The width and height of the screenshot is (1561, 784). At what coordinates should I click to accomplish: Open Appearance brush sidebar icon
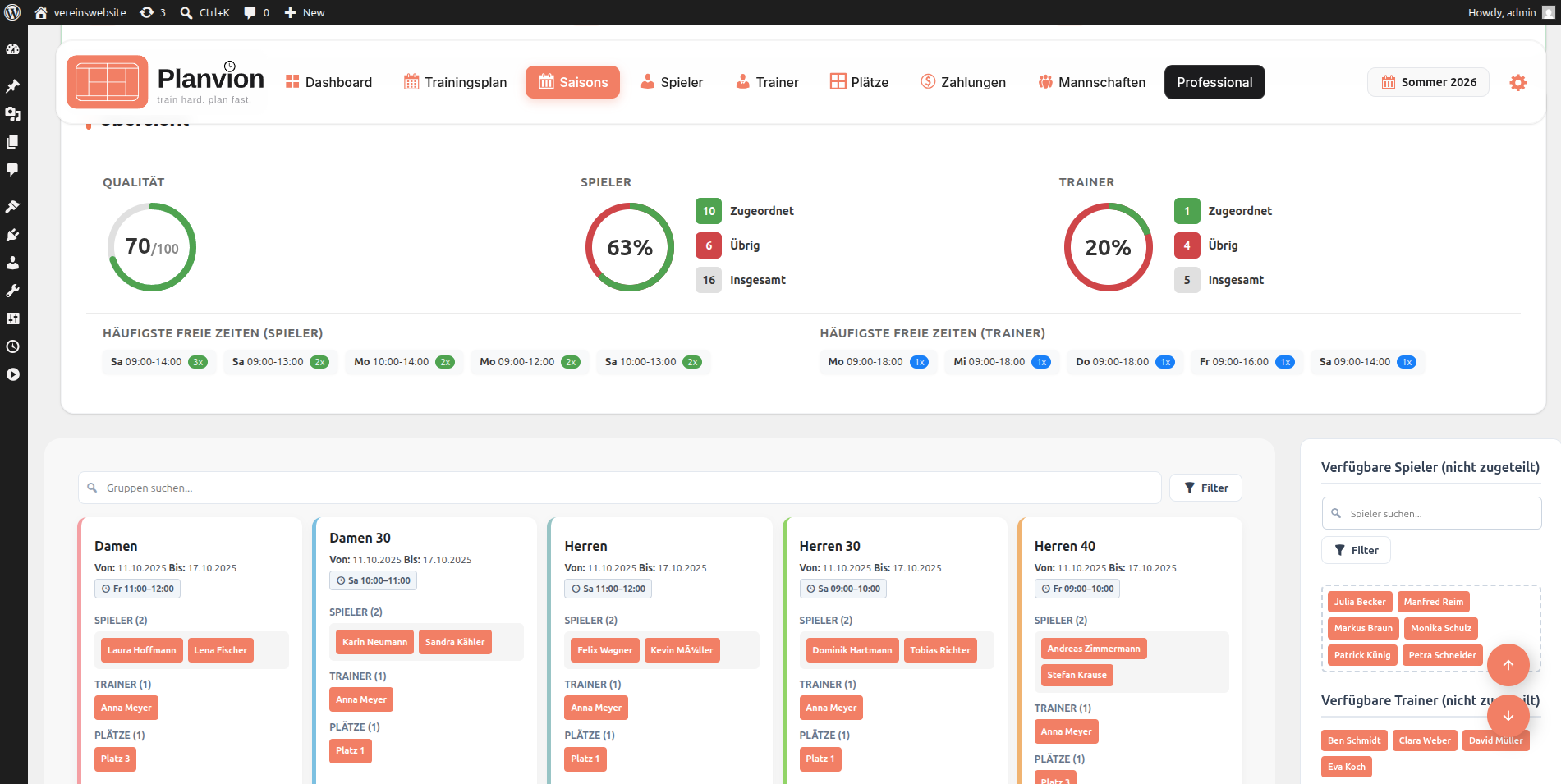click(x=13, y=207)
